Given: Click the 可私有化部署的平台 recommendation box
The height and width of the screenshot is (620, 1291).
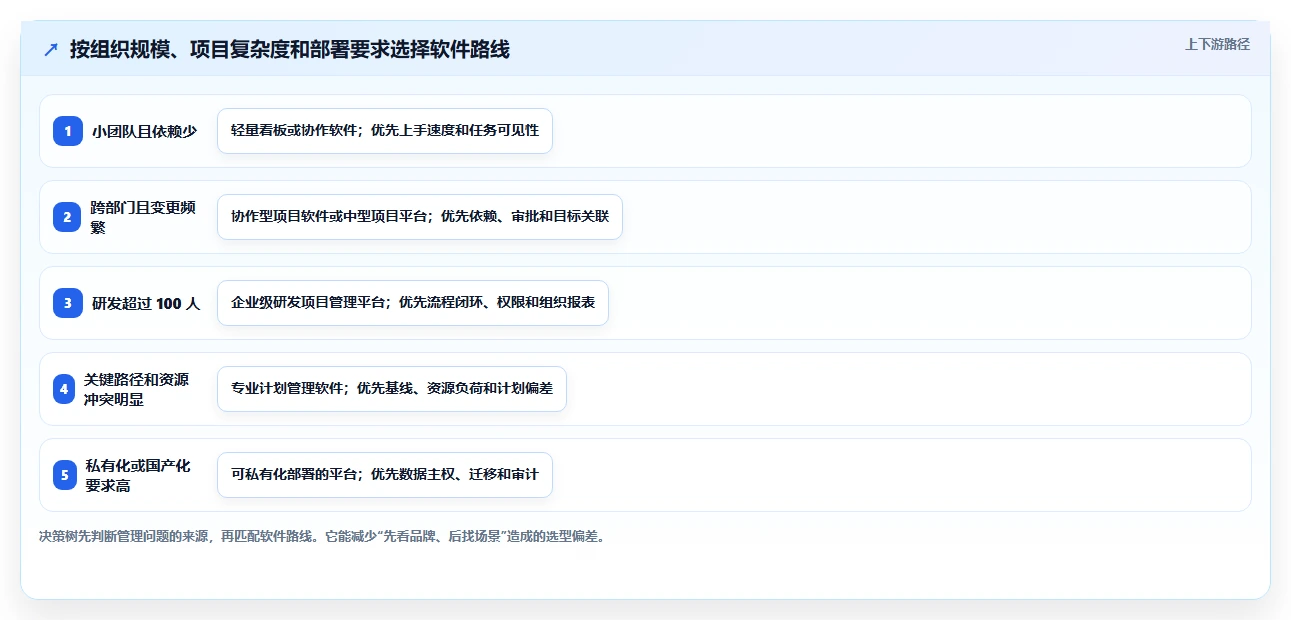Looking at the screenshot, I should (x=385, y=475).
